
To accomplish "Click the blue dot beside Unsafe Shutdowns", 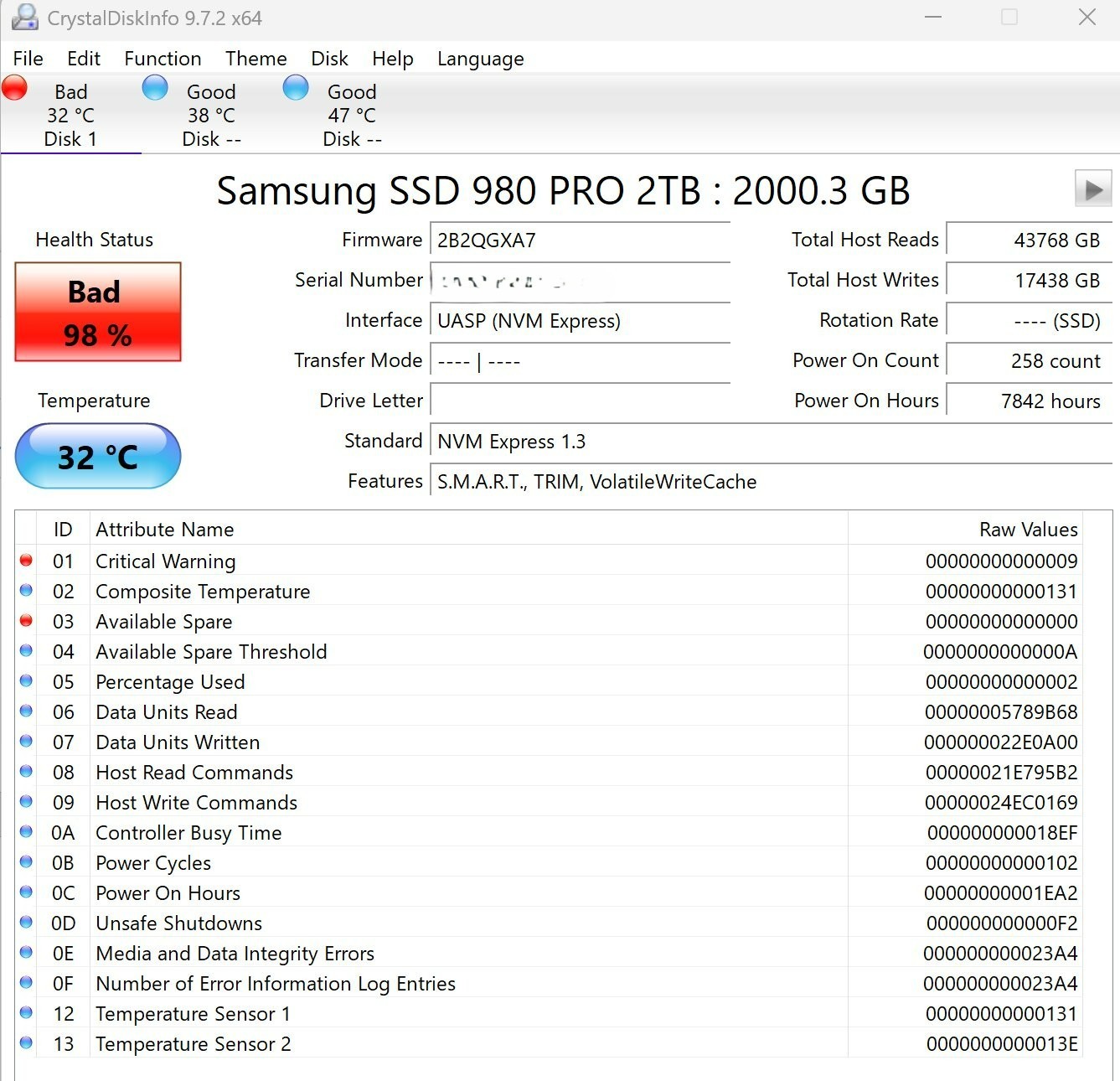I will (x=26, y=923).
